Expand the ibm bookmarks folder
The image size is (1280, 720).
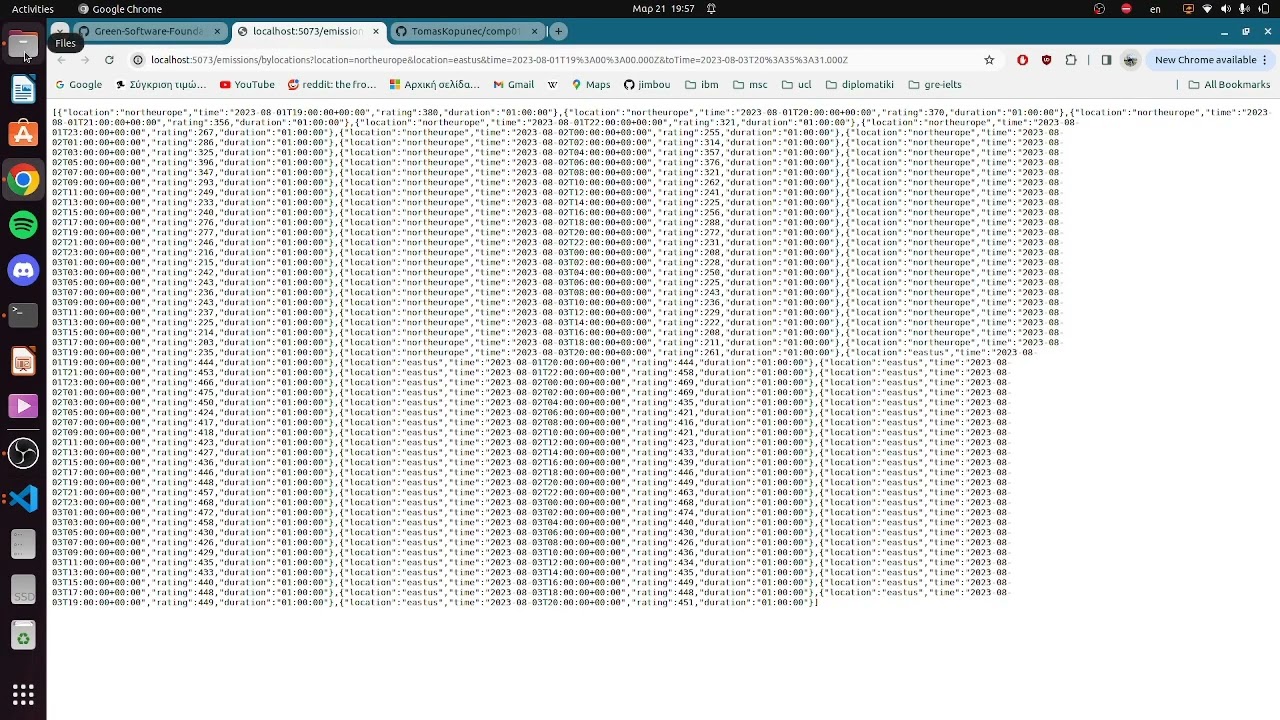point(701,85)
